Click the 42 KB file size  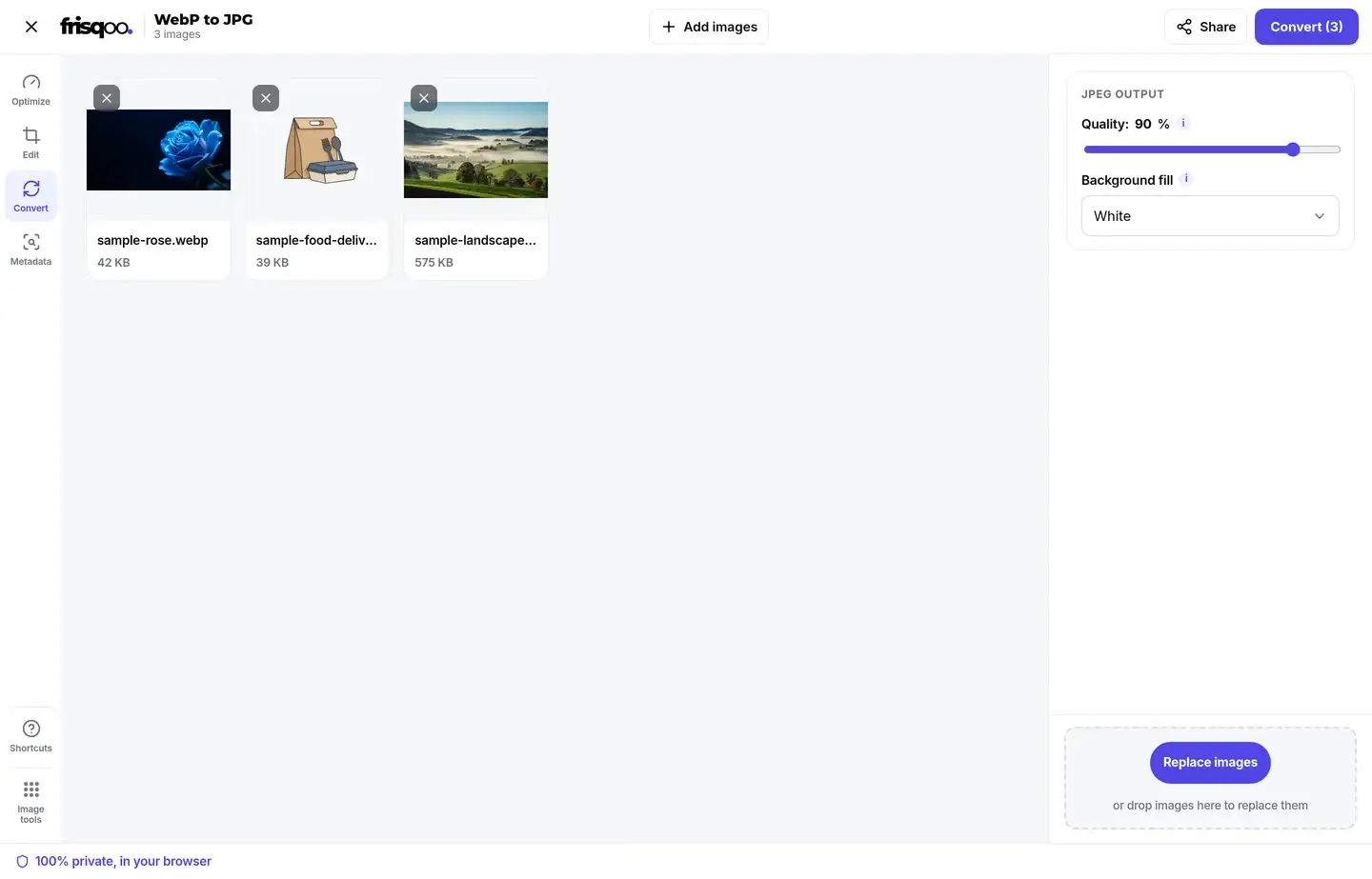113,263
